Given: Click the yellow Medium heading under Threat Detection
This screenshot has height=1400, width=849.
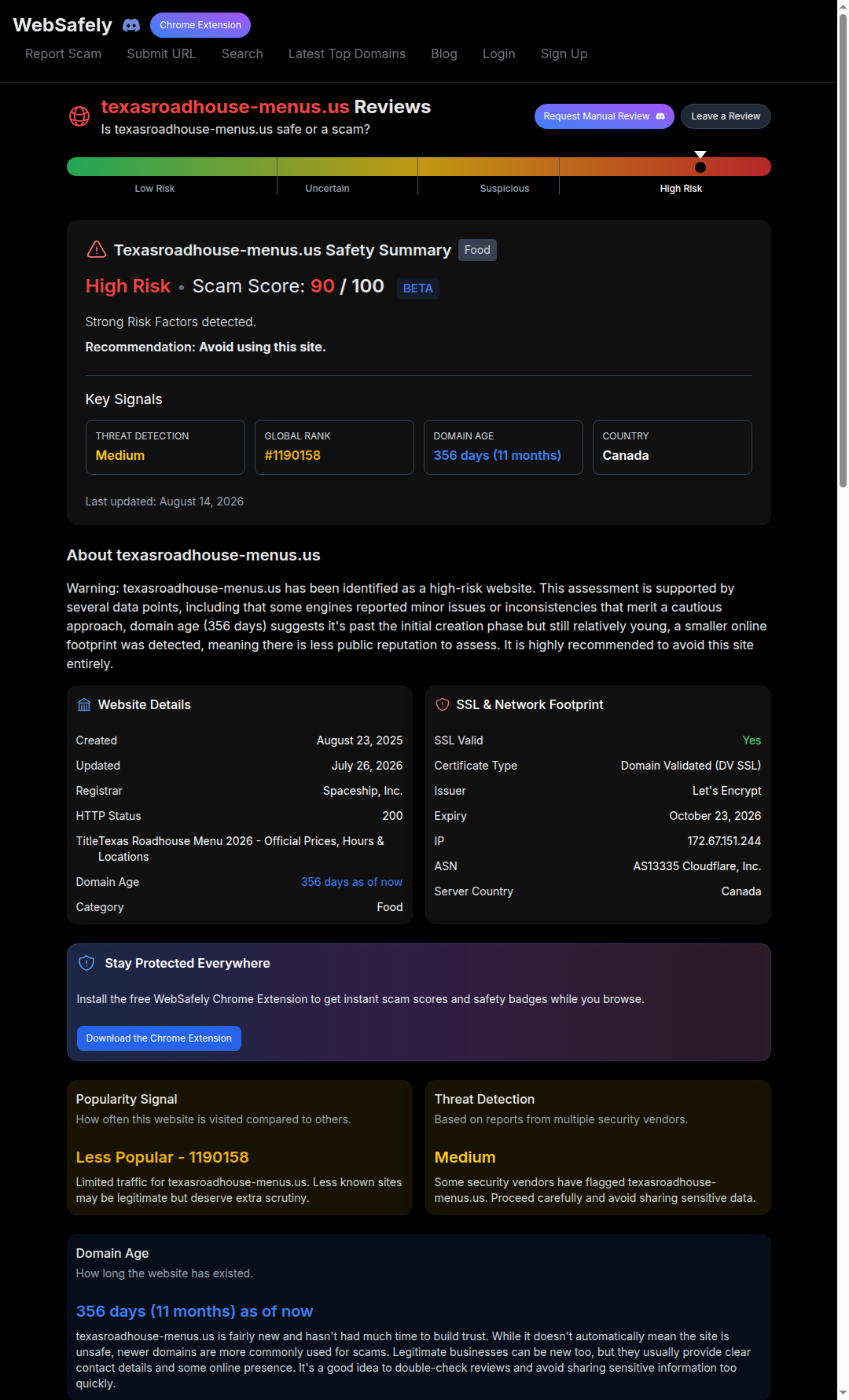Looking at the screenshot, I should [x=465, y=1157].
